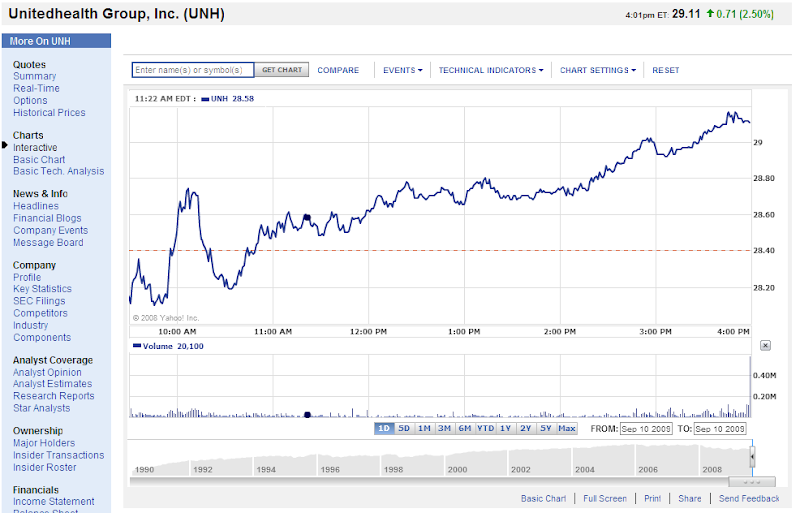
Task: Click the volume chart marker dot
Action: pos(307,415)
